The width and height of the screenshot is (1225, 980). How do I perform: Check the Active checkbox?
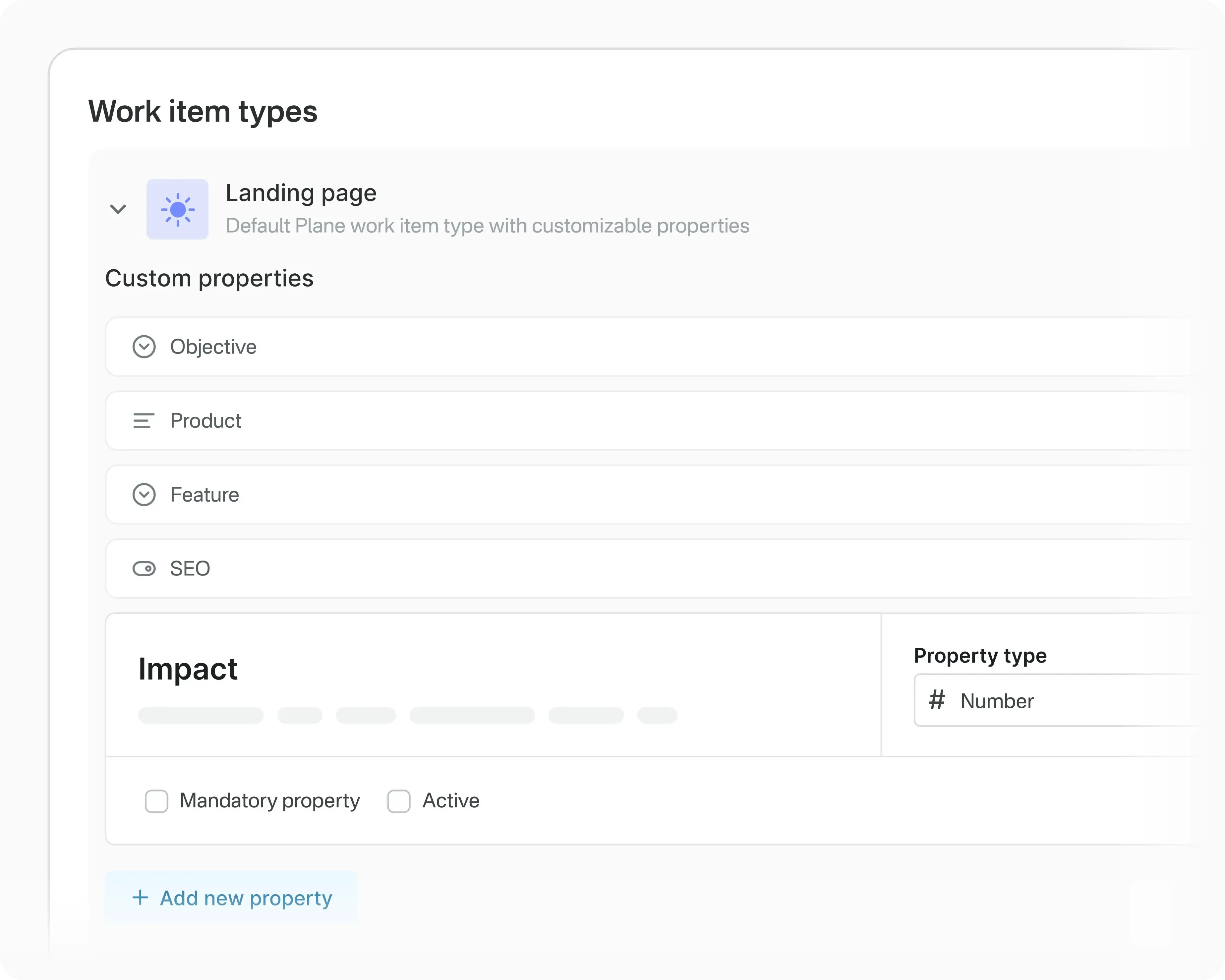(x=399, y=801)
